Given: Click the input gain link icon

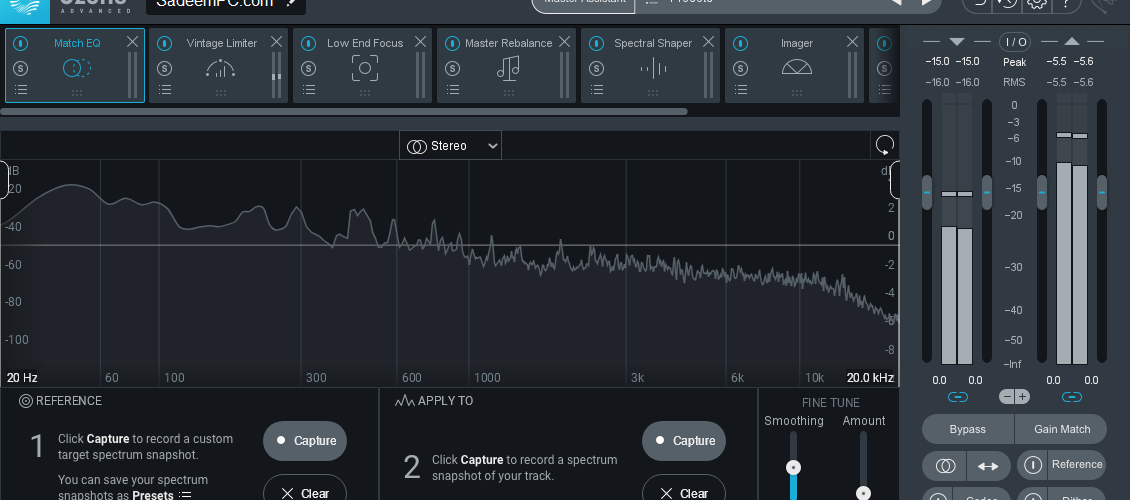Looking at the screenshot, I should click(x=957, y=397).
